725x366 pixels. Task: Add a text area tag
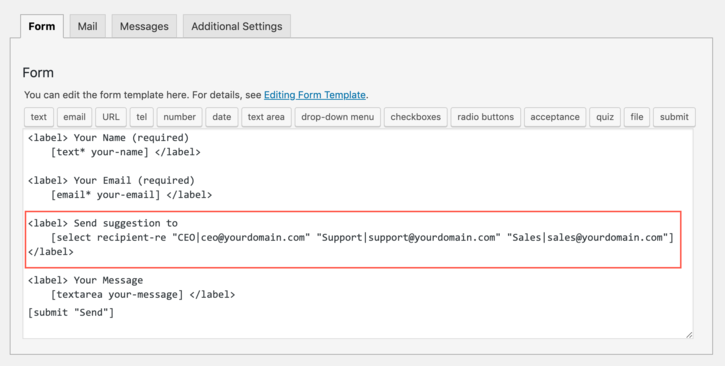(x=266, y=117)
